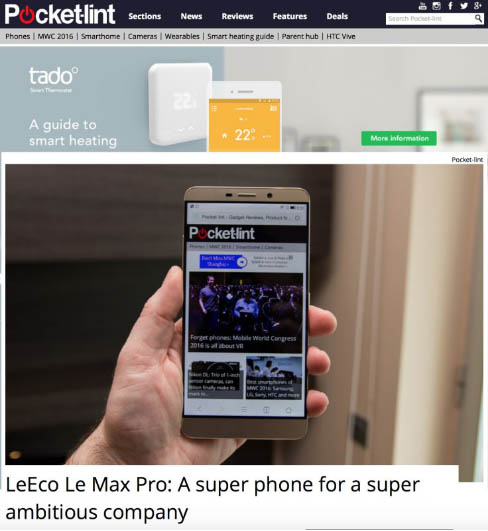Go to the Features section

coord(290,16)
